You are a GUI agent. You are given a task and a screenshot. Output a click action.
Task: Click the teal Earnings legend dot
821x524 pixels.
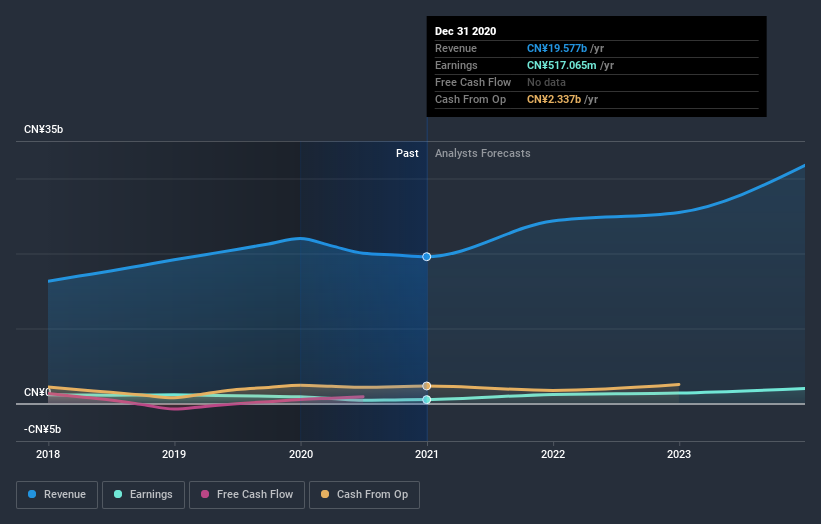pos(118,494)
